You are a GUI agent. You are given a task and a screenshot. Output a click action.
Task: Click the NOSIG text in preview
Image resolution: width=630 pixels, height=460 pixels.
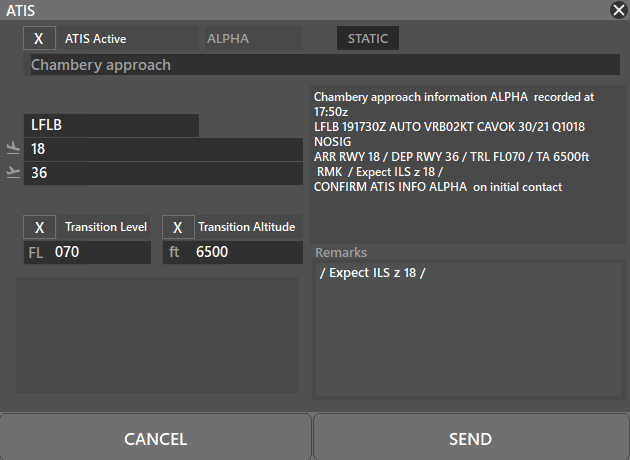(x=332, y=142)
